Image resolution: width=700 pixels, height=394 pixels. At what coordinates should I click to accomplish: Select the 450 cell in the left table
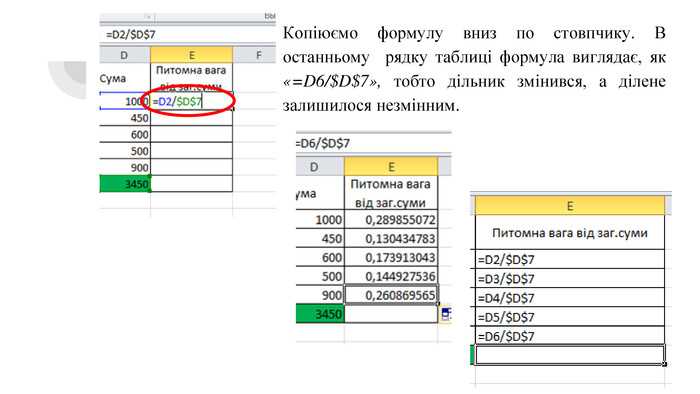tap(125, 118)
